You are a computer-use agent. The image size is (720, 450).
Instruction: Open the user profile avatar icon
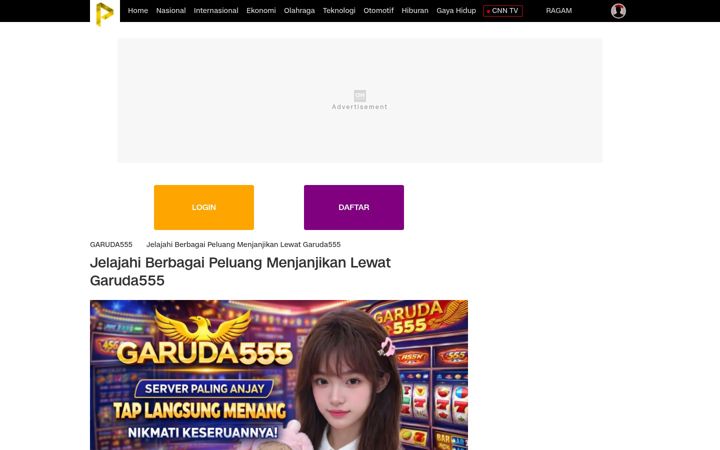click(618, 11)
